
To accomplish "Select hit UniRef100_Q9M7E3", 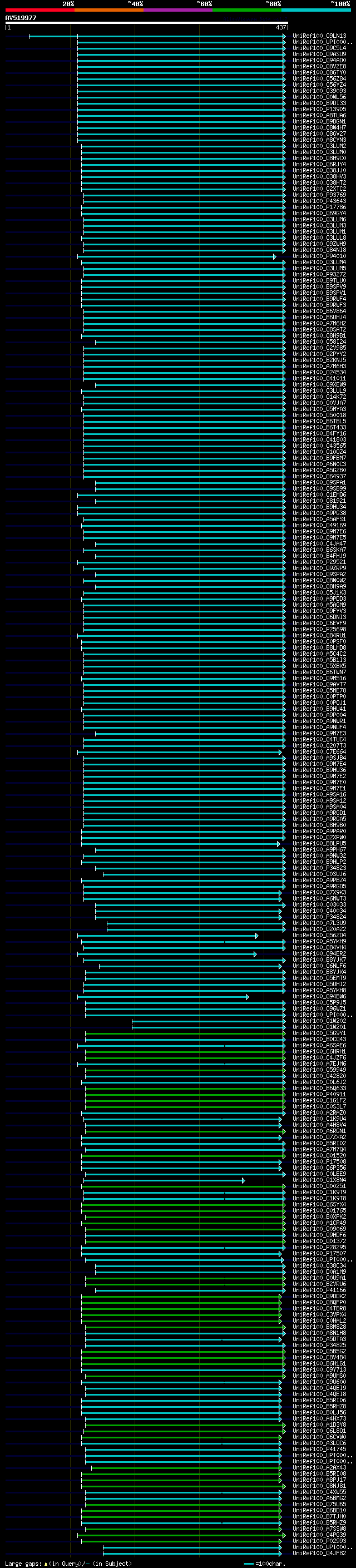I will 319,734.
